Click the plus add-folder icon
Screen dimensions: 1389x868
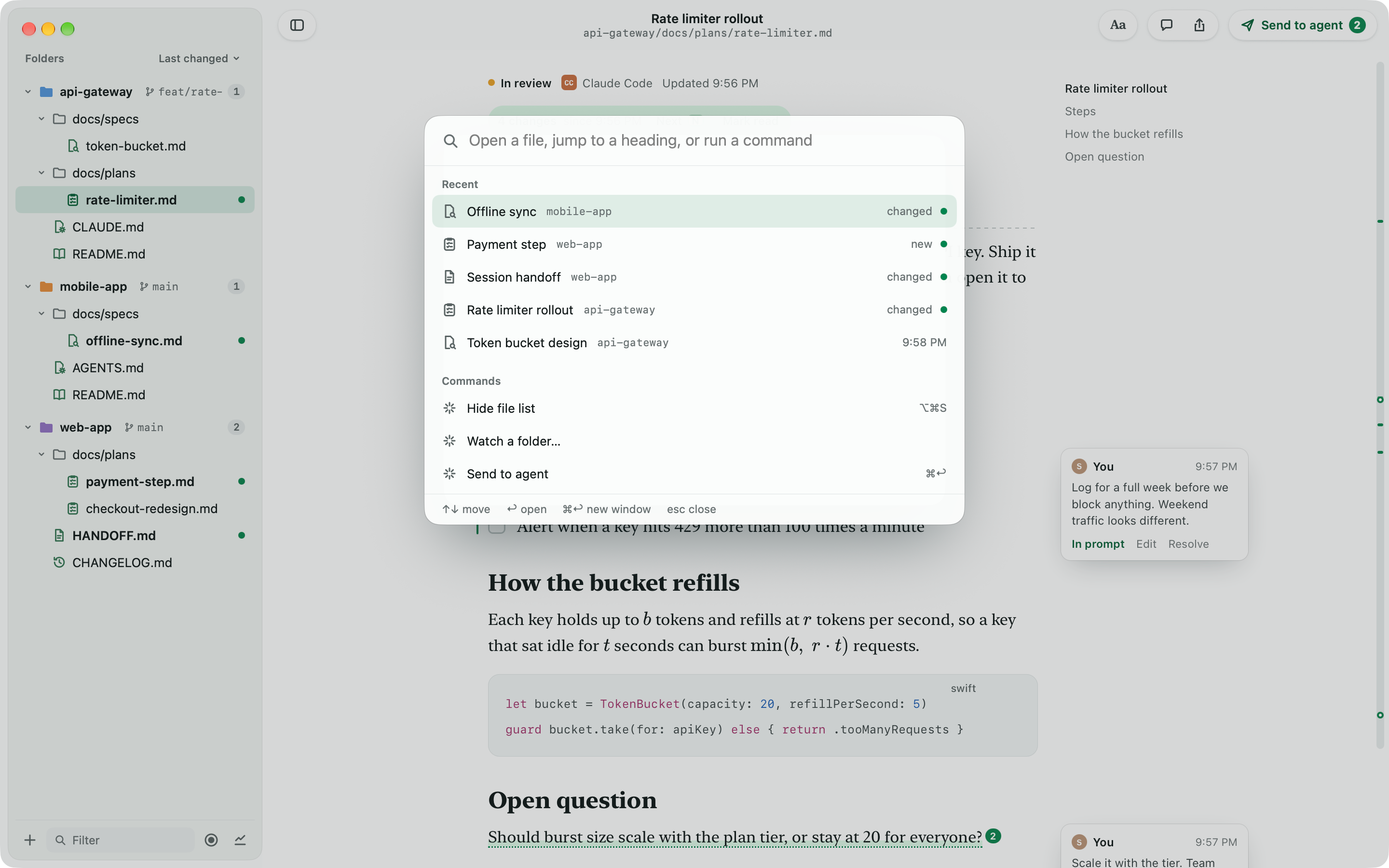(30, 840)
